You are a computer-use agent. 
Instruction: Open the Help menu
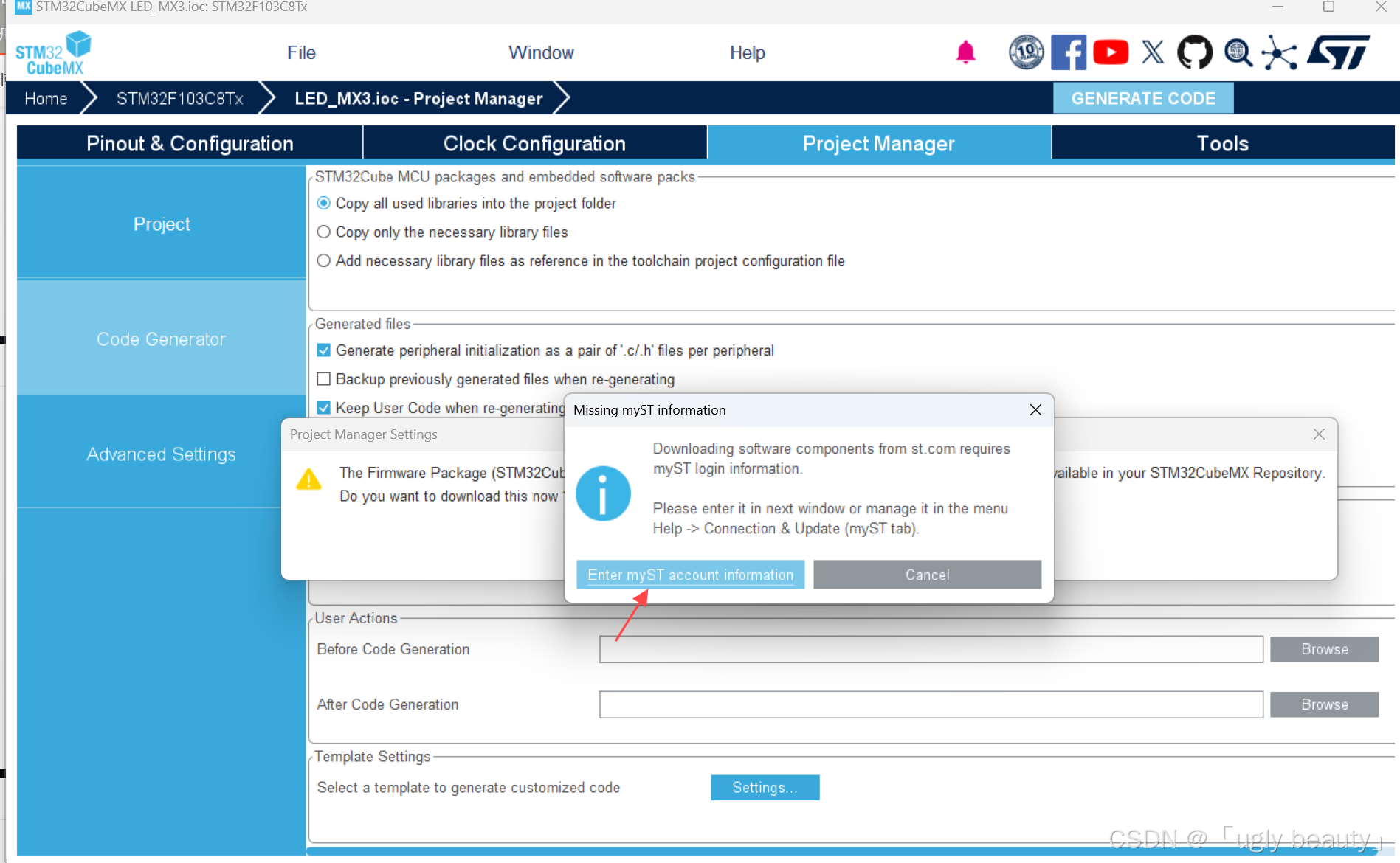tap(747, 52)
